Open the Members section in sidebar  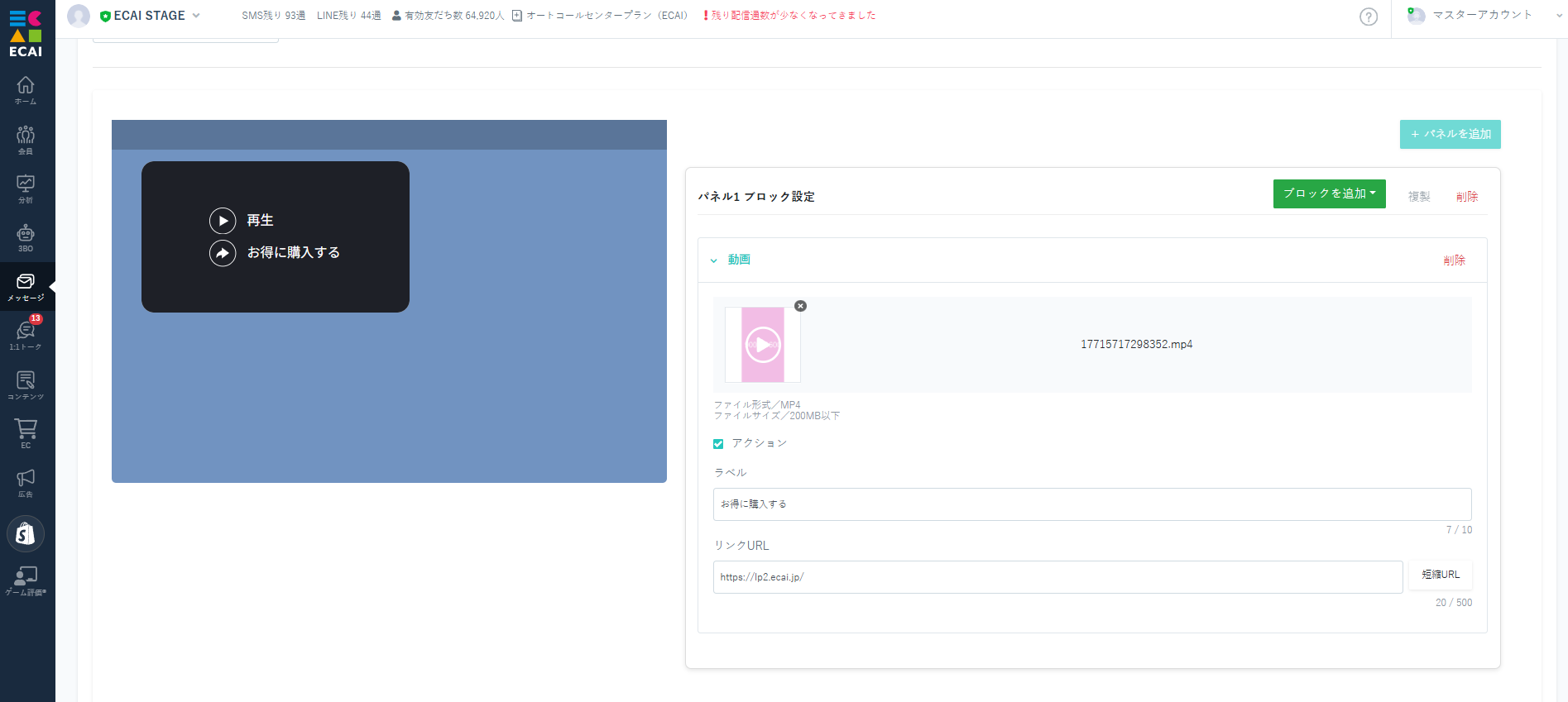click(26, 139)
